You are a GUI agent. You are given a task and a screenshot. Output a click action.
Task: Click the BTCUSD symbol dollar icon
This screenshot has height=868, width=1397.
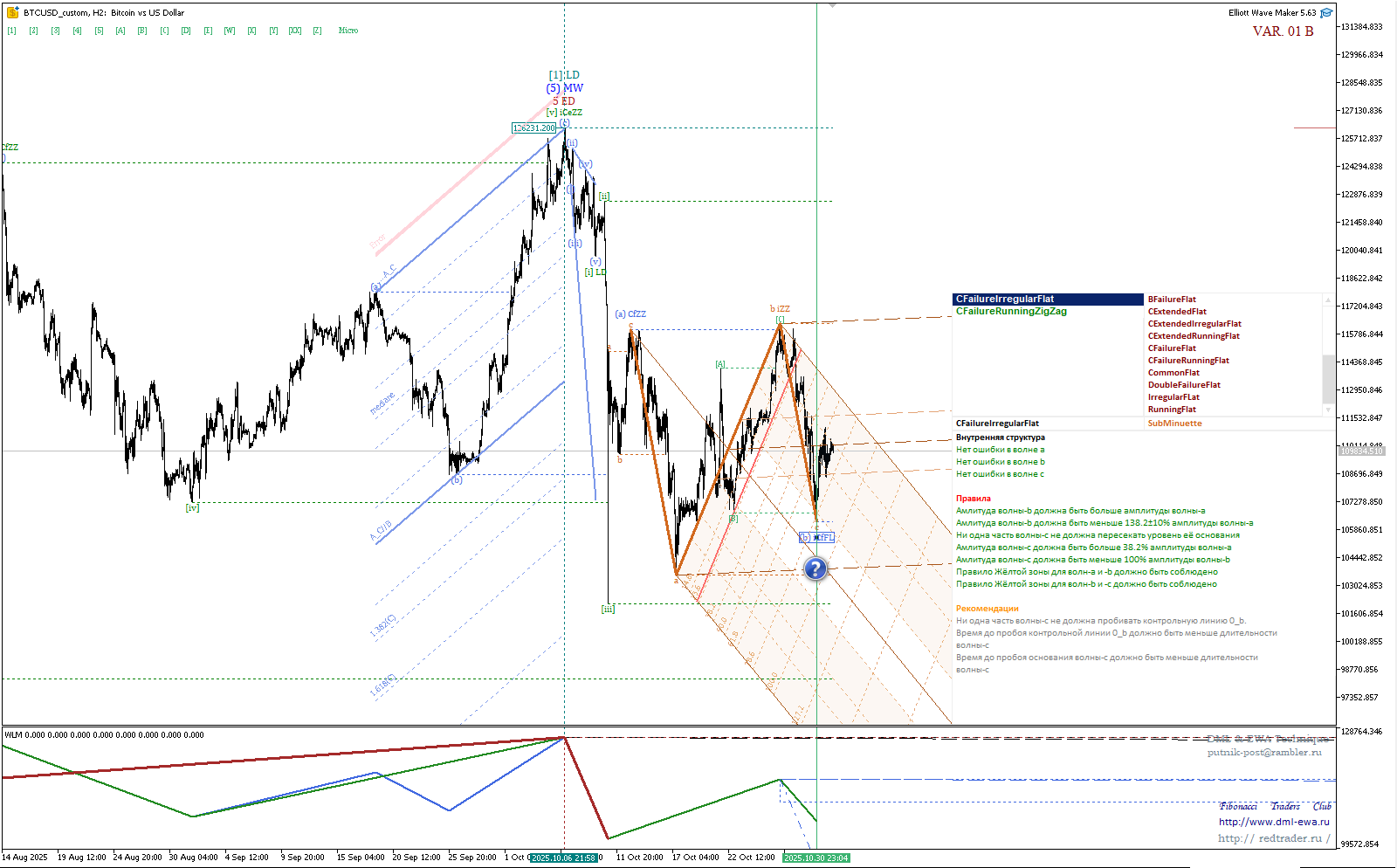pos(12,13)
